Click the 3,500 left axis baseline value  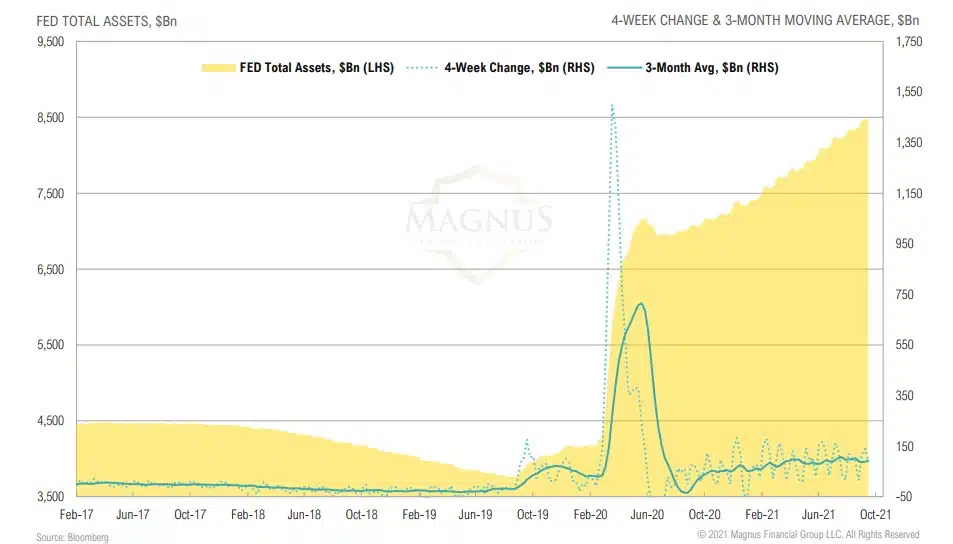click(x=50, y=496)
